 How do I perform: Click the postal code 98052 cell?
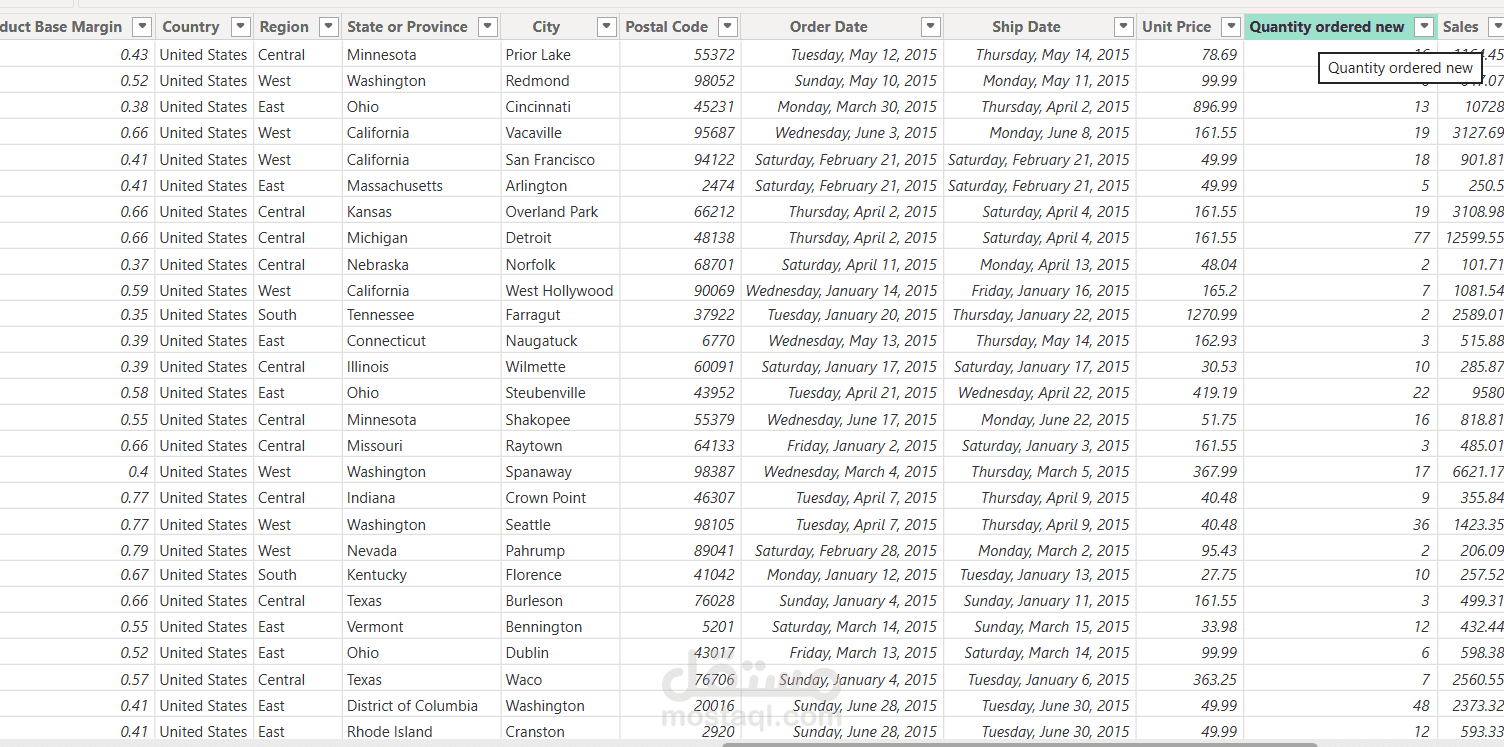click(x=714, y=81)
